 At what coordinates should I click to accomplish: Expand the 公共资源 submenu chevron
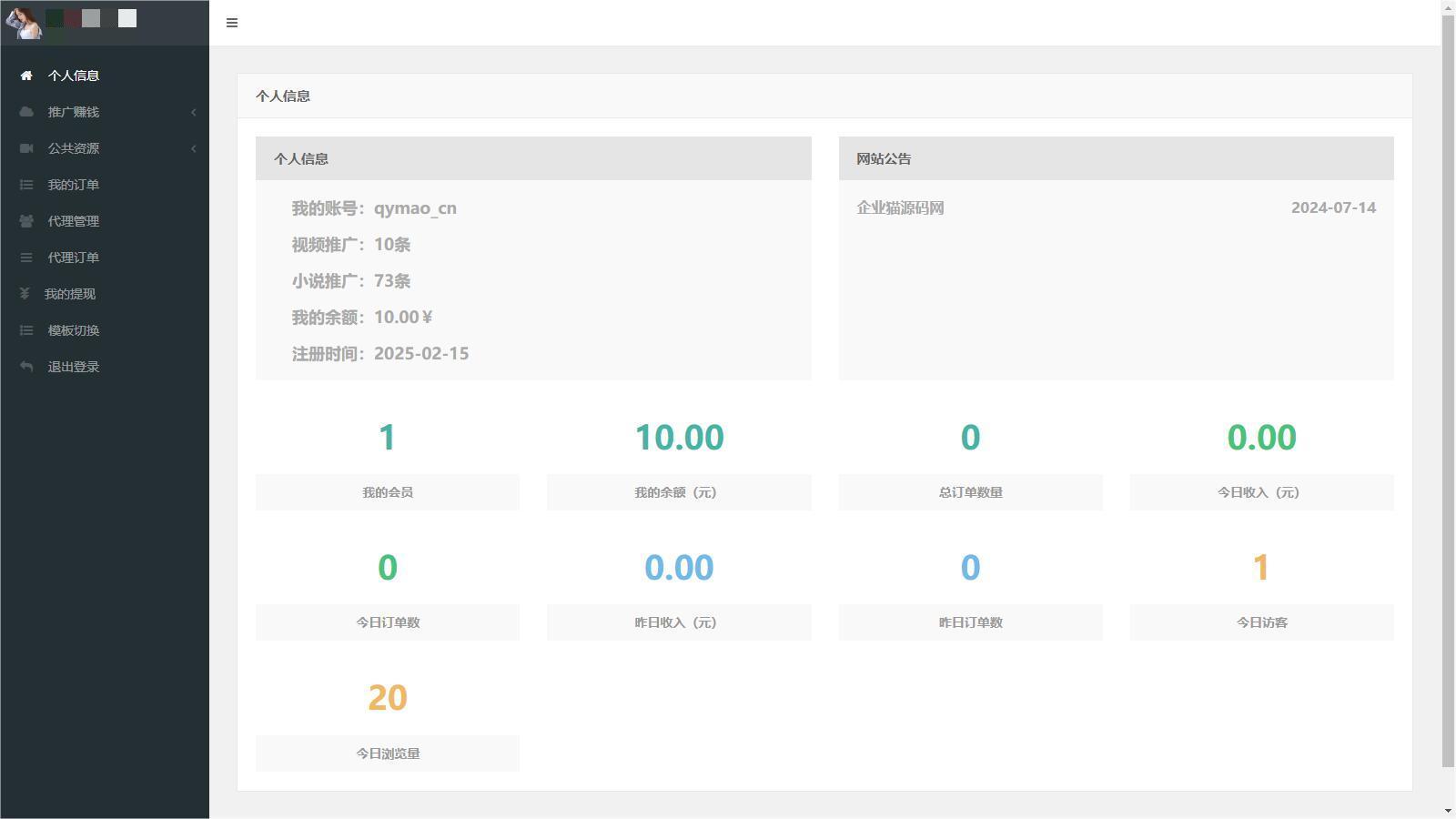pyautogui.click(x=193, y=148)
